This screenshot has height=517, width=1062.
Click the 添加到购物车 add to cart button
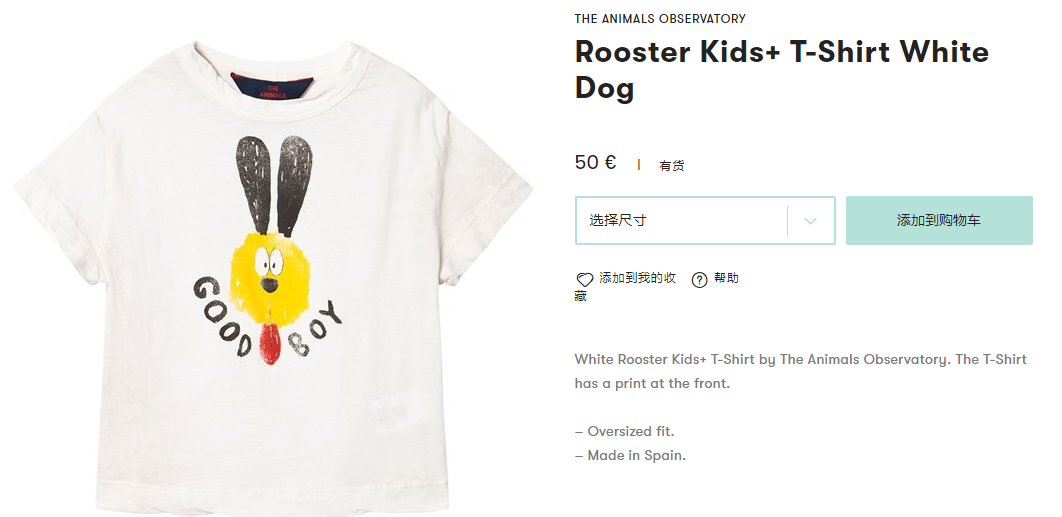click(939, 220)
